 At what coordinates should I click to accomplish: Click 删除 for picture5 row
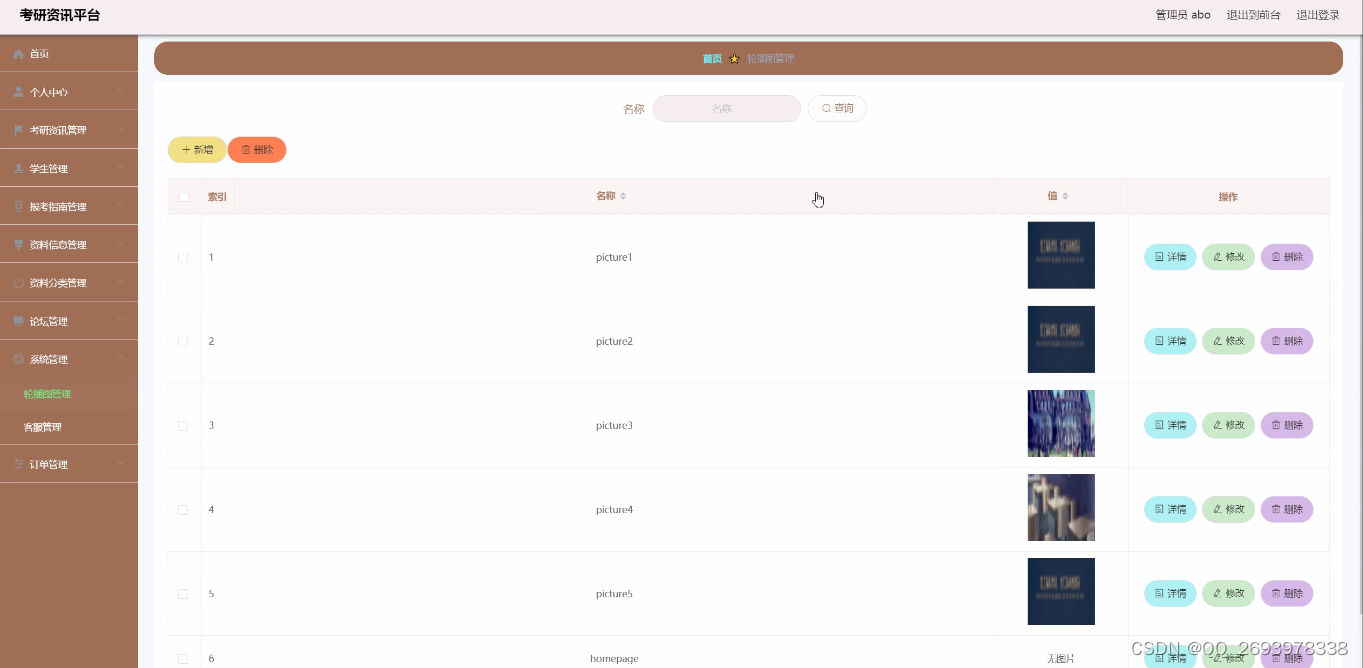[1287, 593]
